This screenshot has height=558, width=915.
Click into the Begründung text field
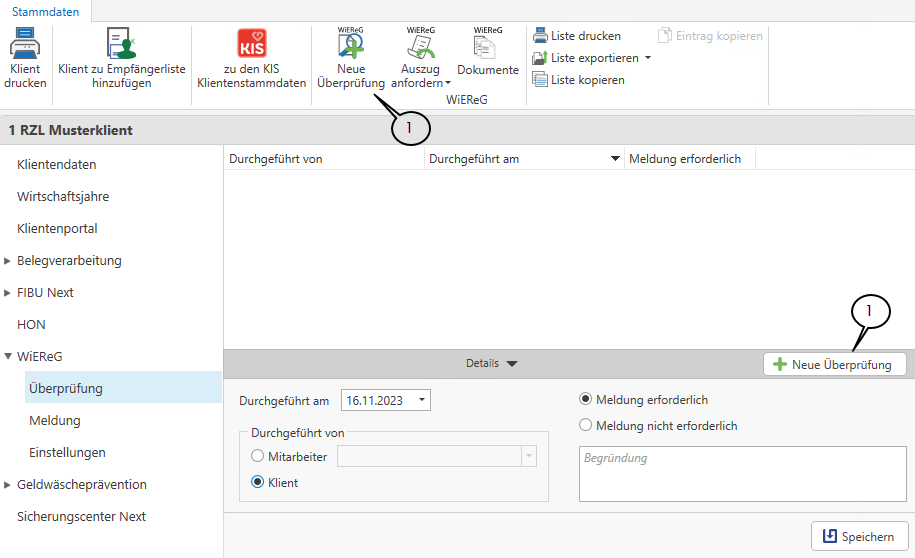point(742,473)
